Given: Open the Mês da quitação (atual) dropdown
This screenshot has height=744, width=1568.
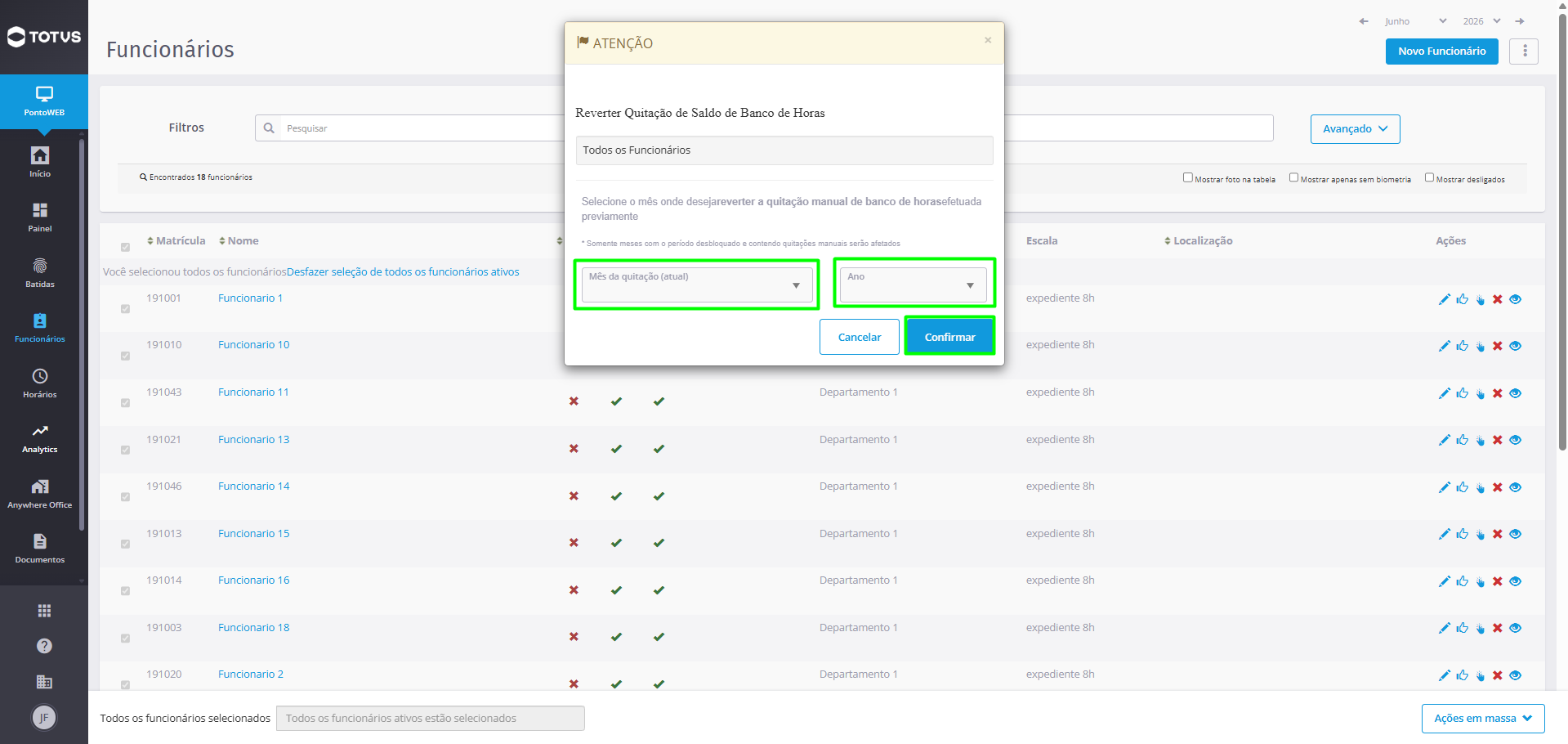Looking at the screenshot, I should [x=697, y=285].
